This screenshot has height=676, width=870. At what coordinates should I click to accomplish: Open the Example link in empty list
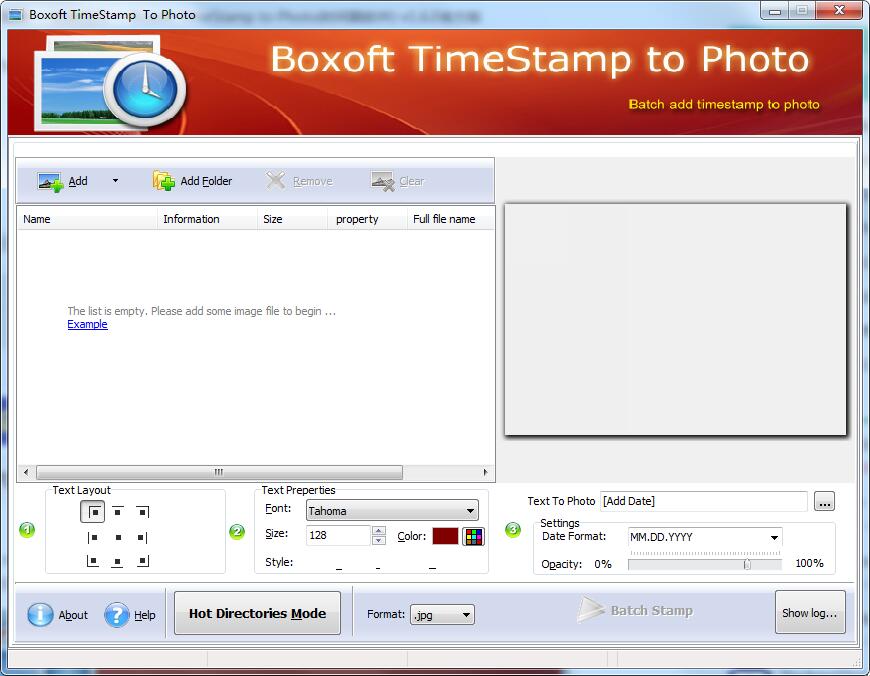coord(87,325)
